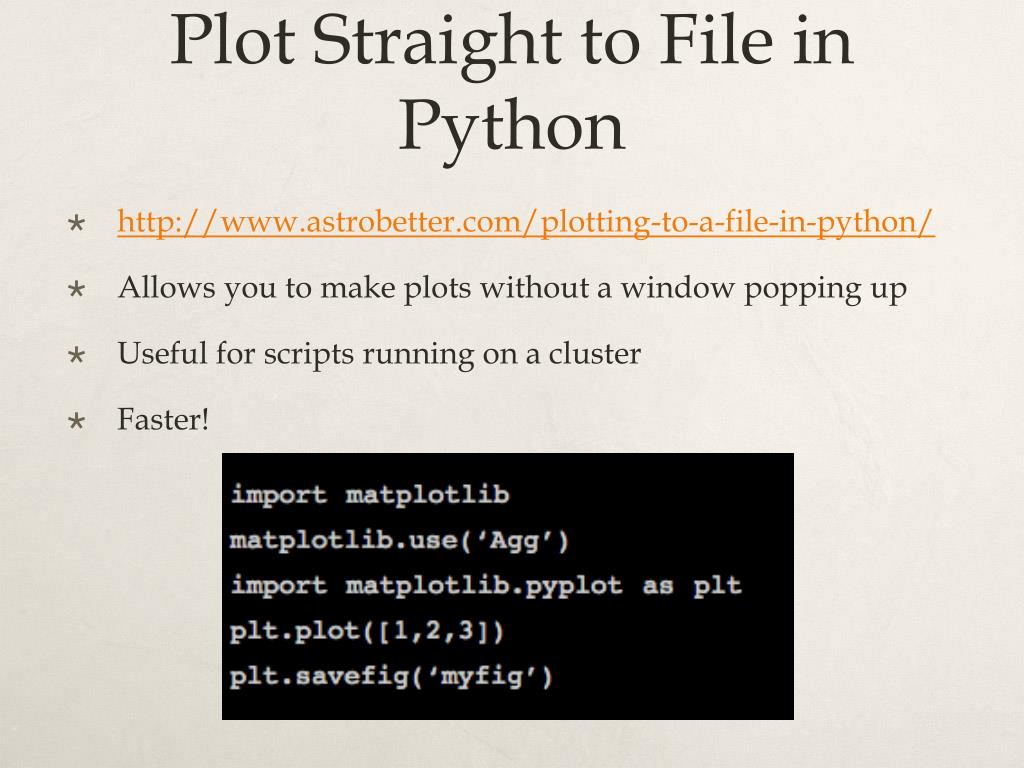Click the word 'Python' in the title

point(512,127)
